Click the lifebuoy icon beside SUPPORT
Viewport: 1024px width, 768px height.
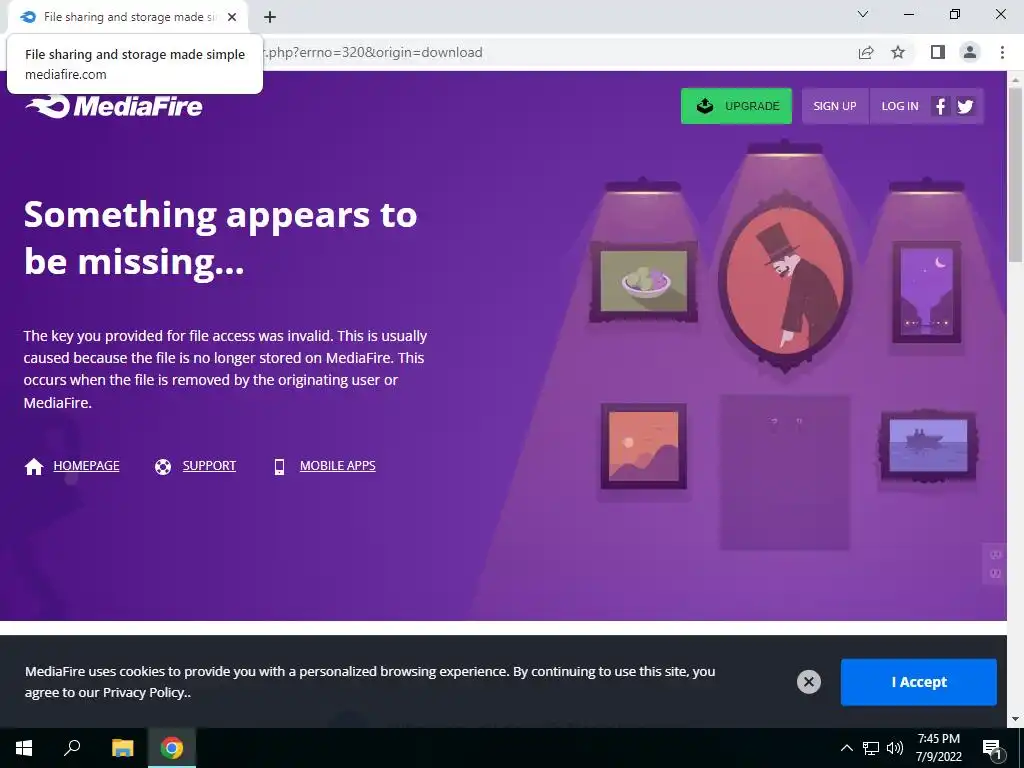(x=163, y=467)
